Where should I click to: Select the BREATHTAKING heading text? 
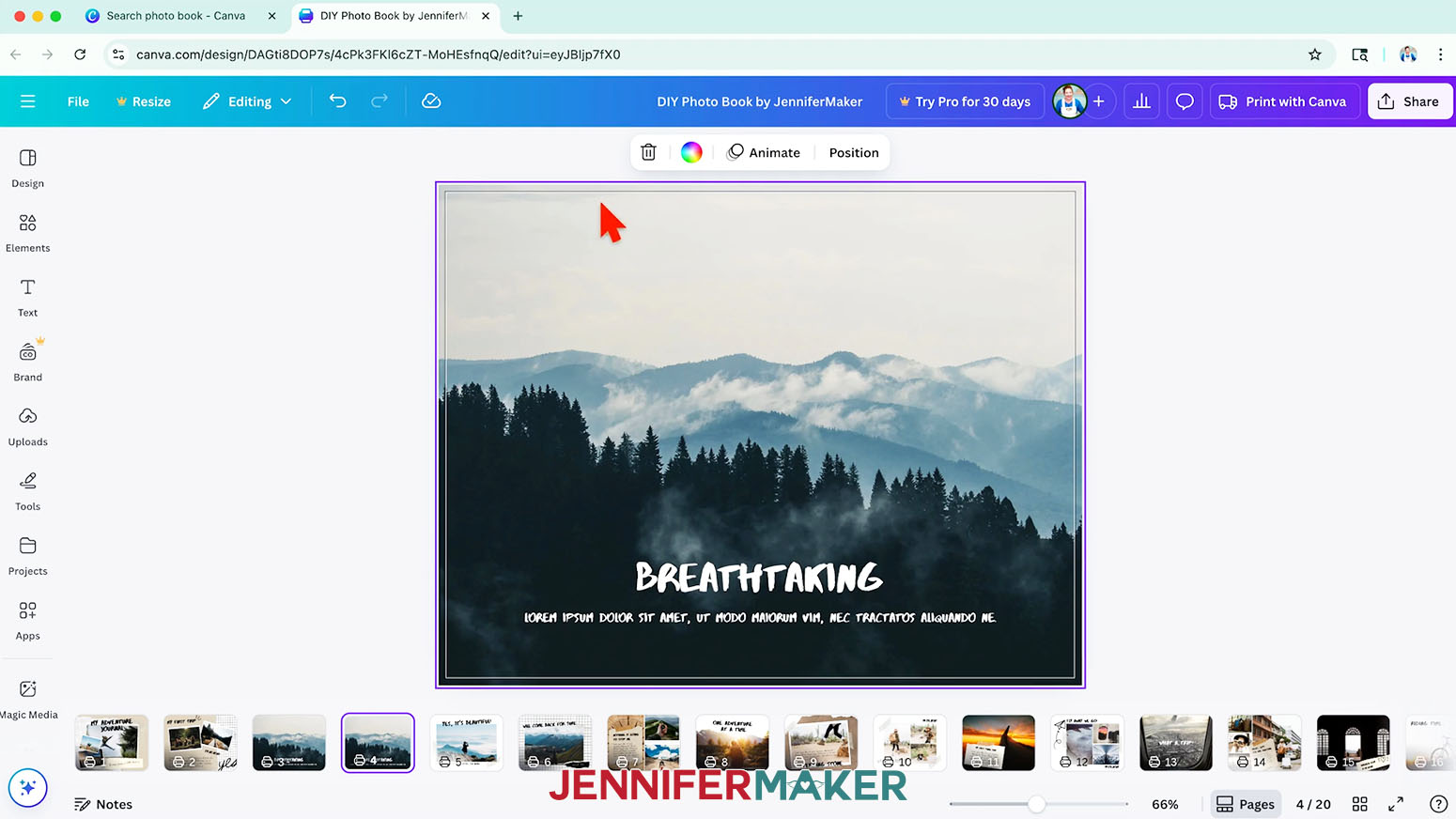[759, 577]
